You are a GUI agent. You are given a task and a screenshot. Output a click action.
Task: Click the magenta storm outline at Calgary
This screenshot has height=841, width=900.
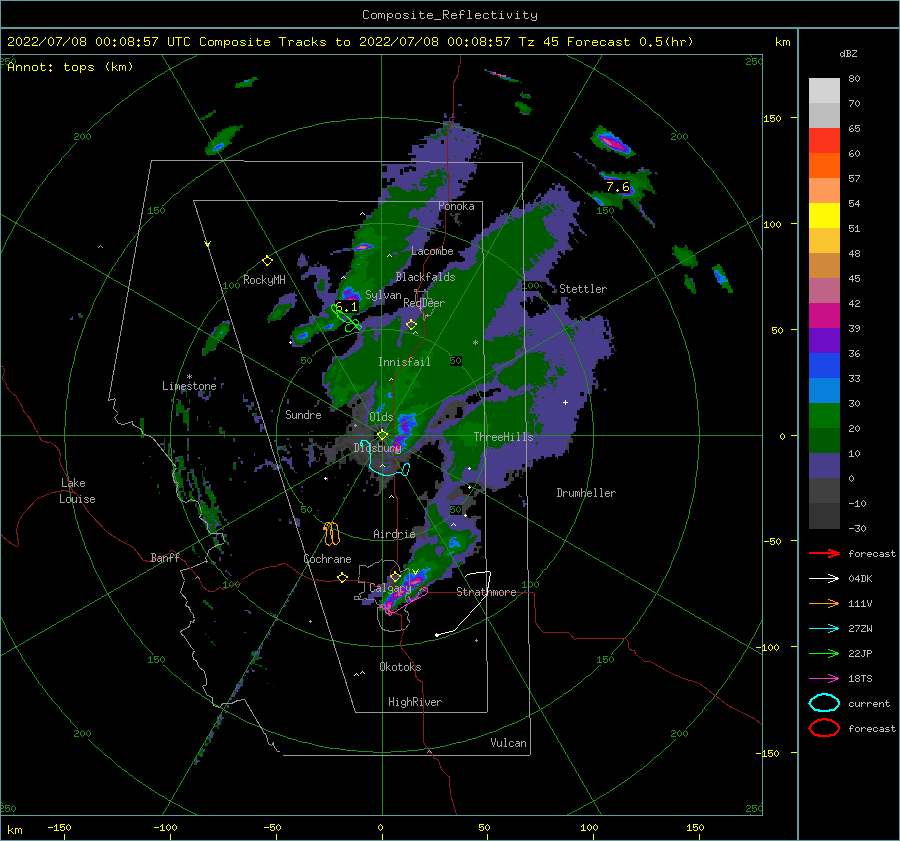pyautogui.click(x=405, y=600)
